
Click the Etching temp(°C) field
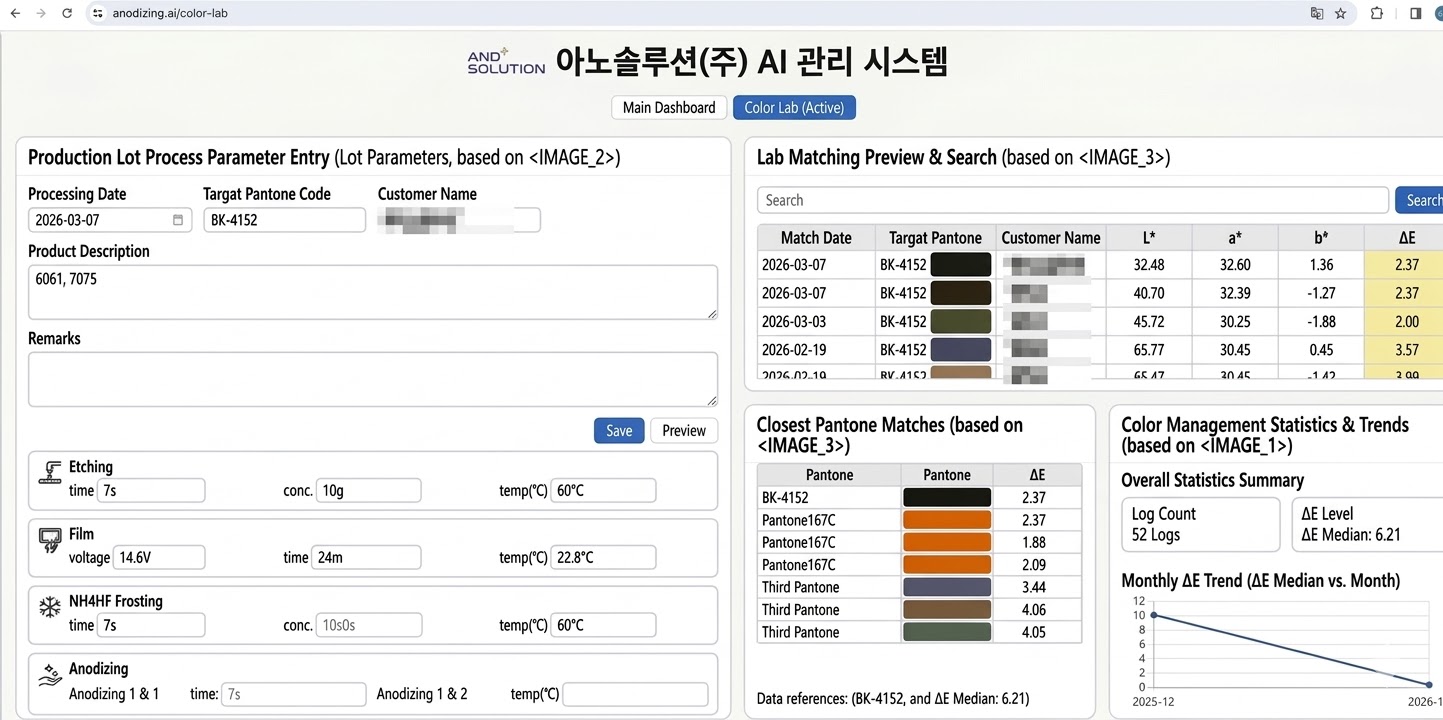click(603, 491)
